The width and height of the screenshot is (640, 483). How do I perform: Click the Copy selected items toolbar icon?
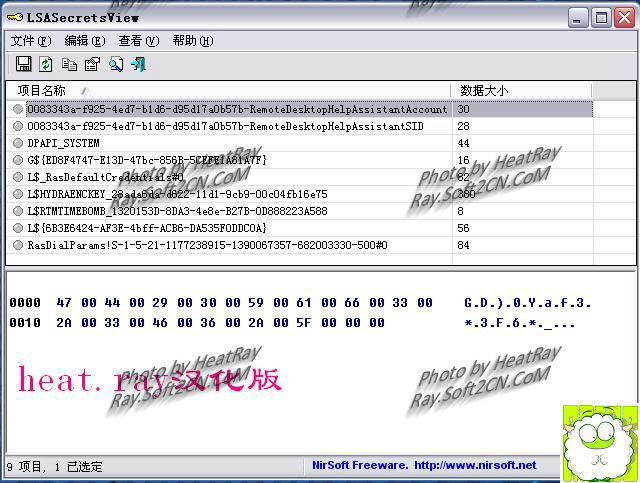click(69, 65)
